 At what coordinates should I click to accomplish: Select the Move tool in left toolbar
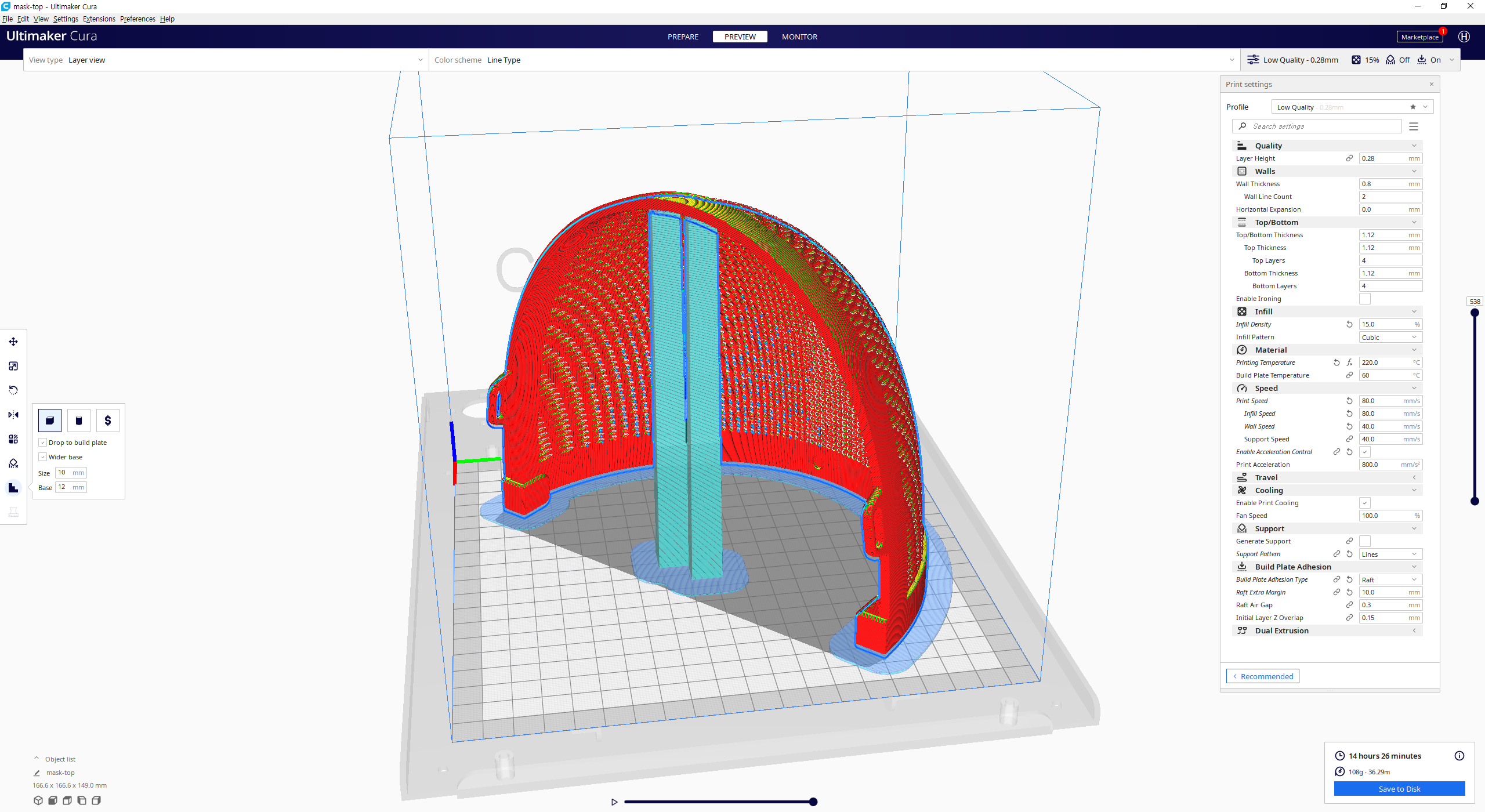click(x=13, y=342)
